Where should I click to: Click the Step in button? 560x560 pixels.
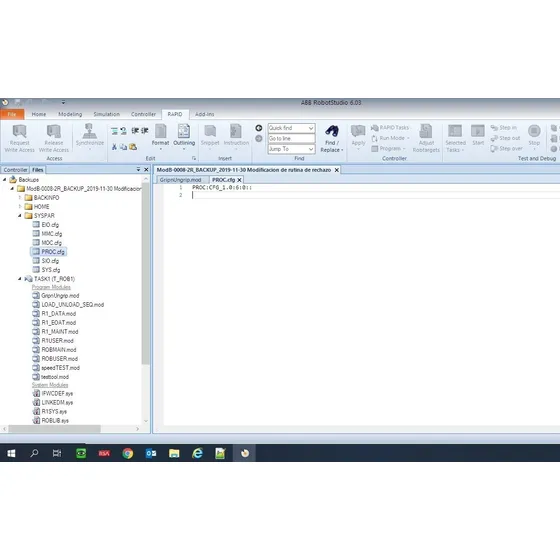click(x=504, y=128)
